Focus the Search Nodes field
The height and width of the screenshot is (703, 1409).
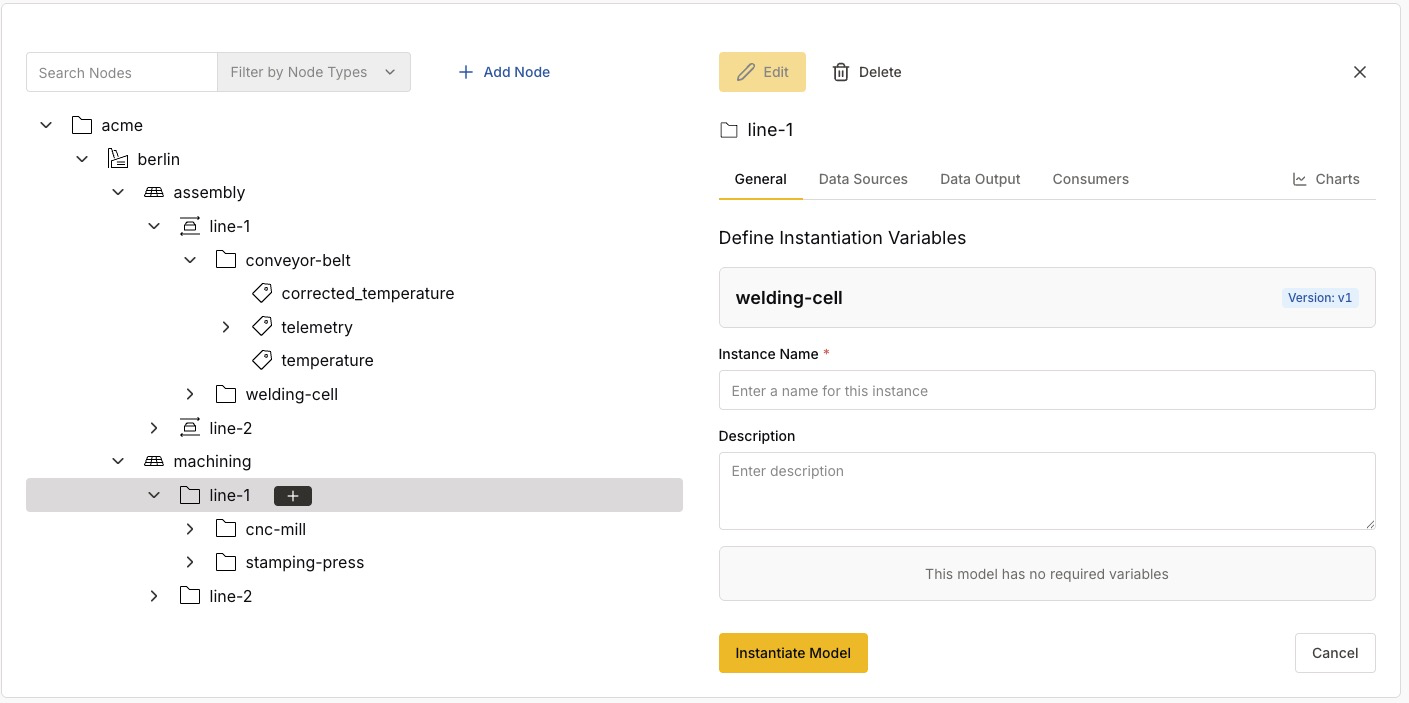point(122,72)
